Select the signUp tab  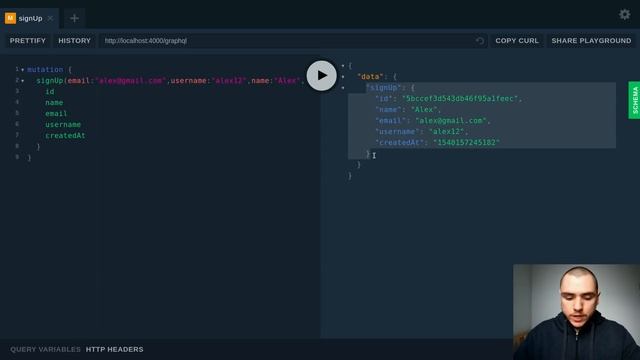coord(29,18)
